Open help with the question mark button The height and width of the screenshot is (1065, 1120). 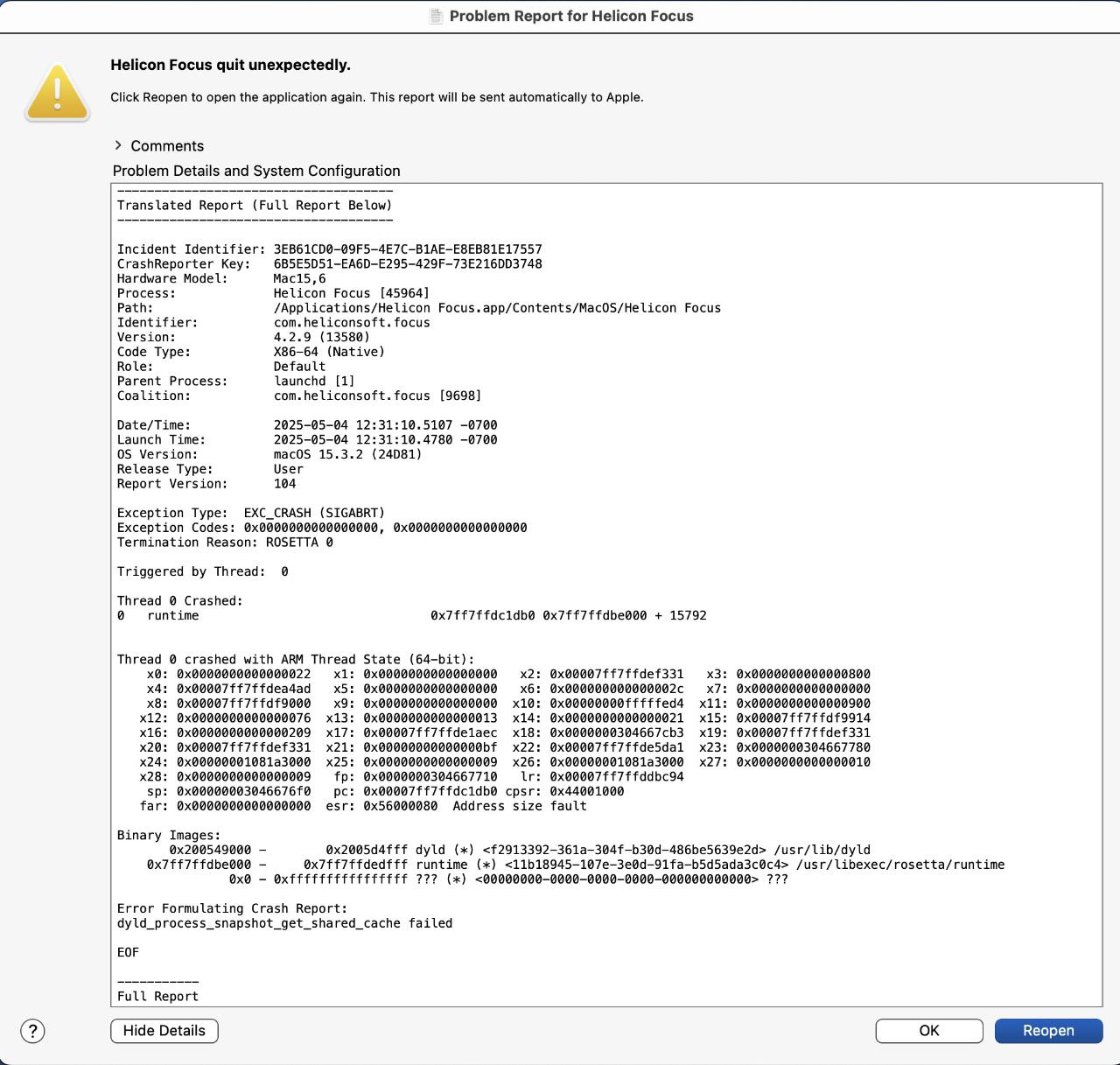[32, 1031]
